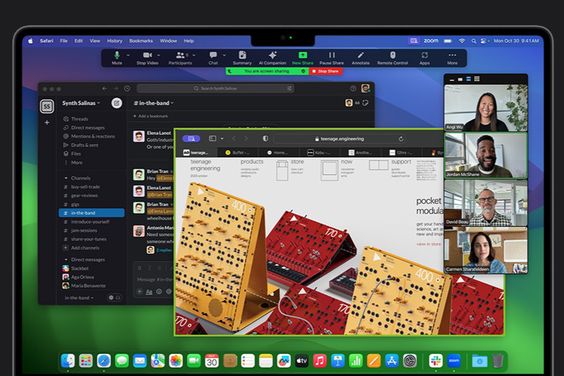The height and width of the screenshot is (376, 564).
Task: Select Jordan McShane's video thumbnail
Action: pyautogui.click(x=486, y=155)
